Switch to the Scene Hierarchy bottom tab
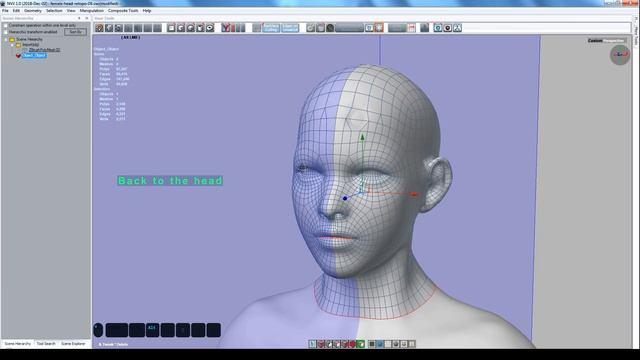640x360 pixels. [18, 344]
